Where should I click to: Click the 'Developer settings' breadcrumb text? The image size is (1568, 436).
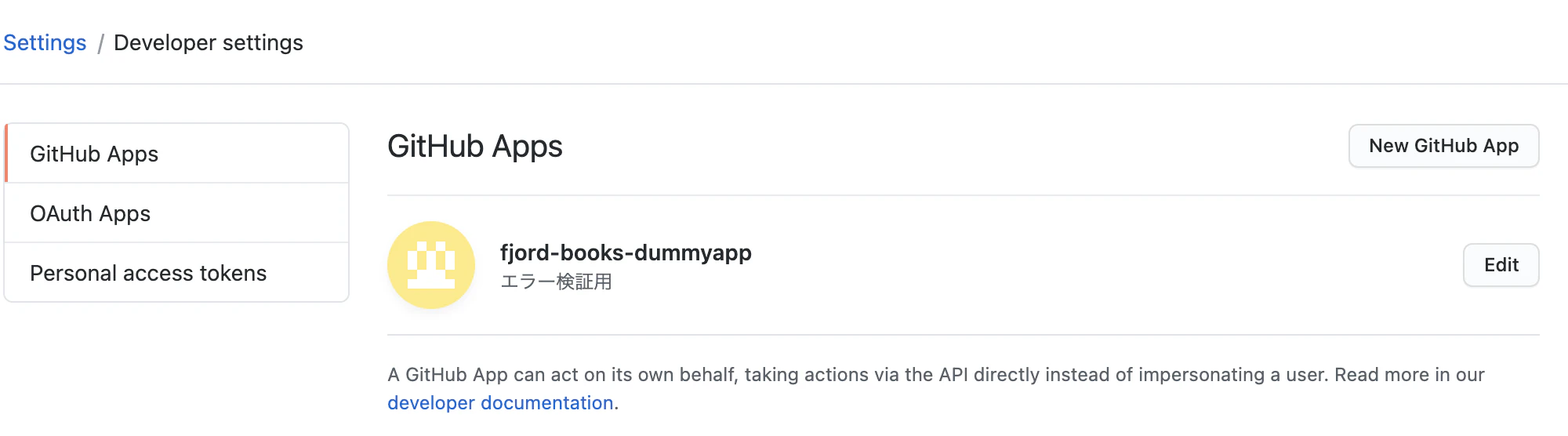click(209, 42)
